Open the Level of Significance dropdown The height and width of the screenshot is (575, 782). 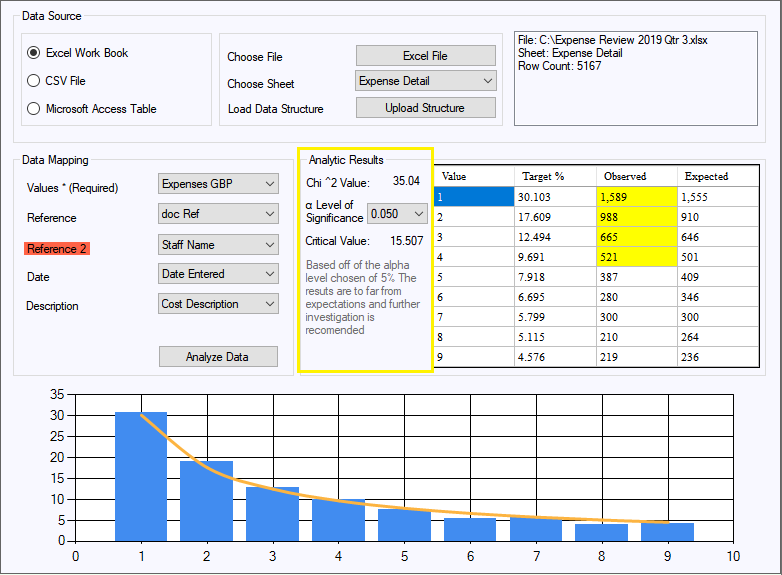[397, 213]
